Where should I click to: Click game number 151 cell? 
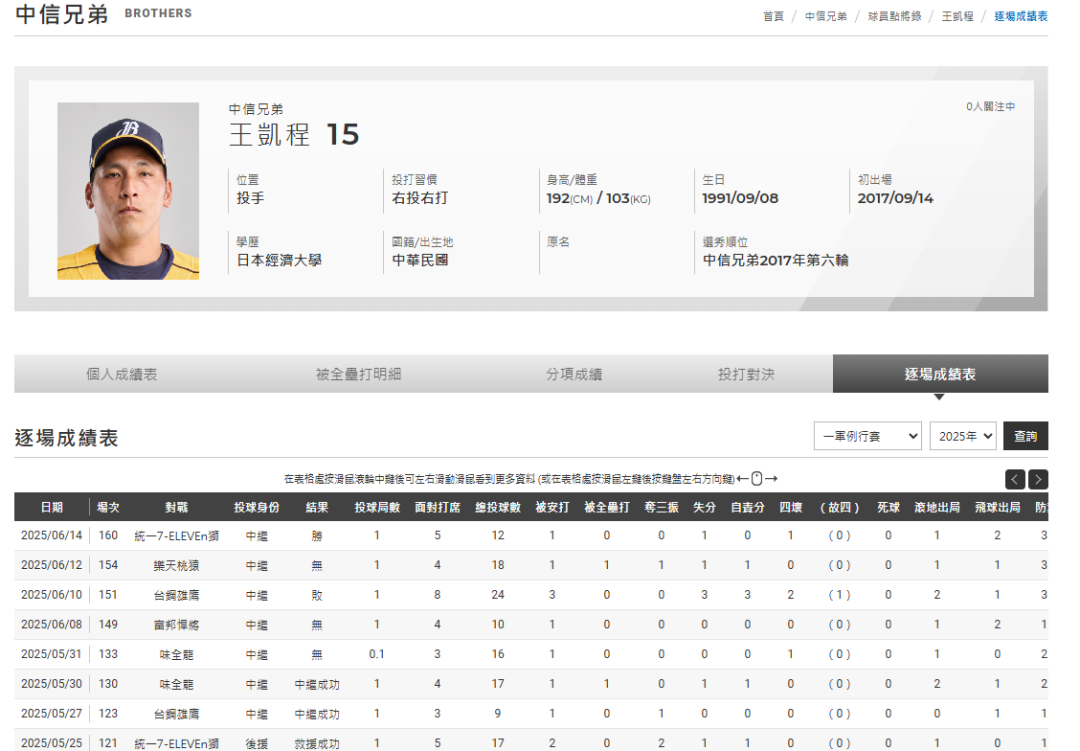(108, 595)
